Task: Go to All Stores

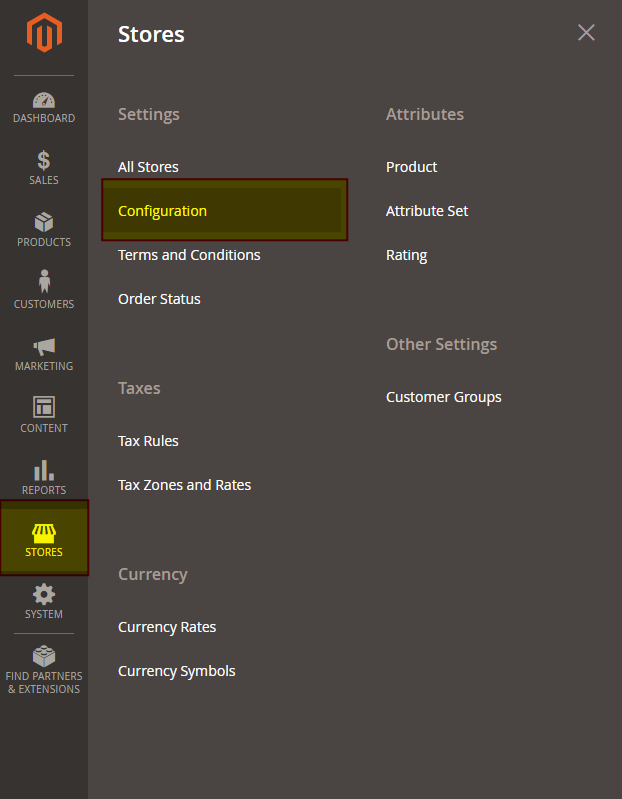Action: (x=148, y=167)
